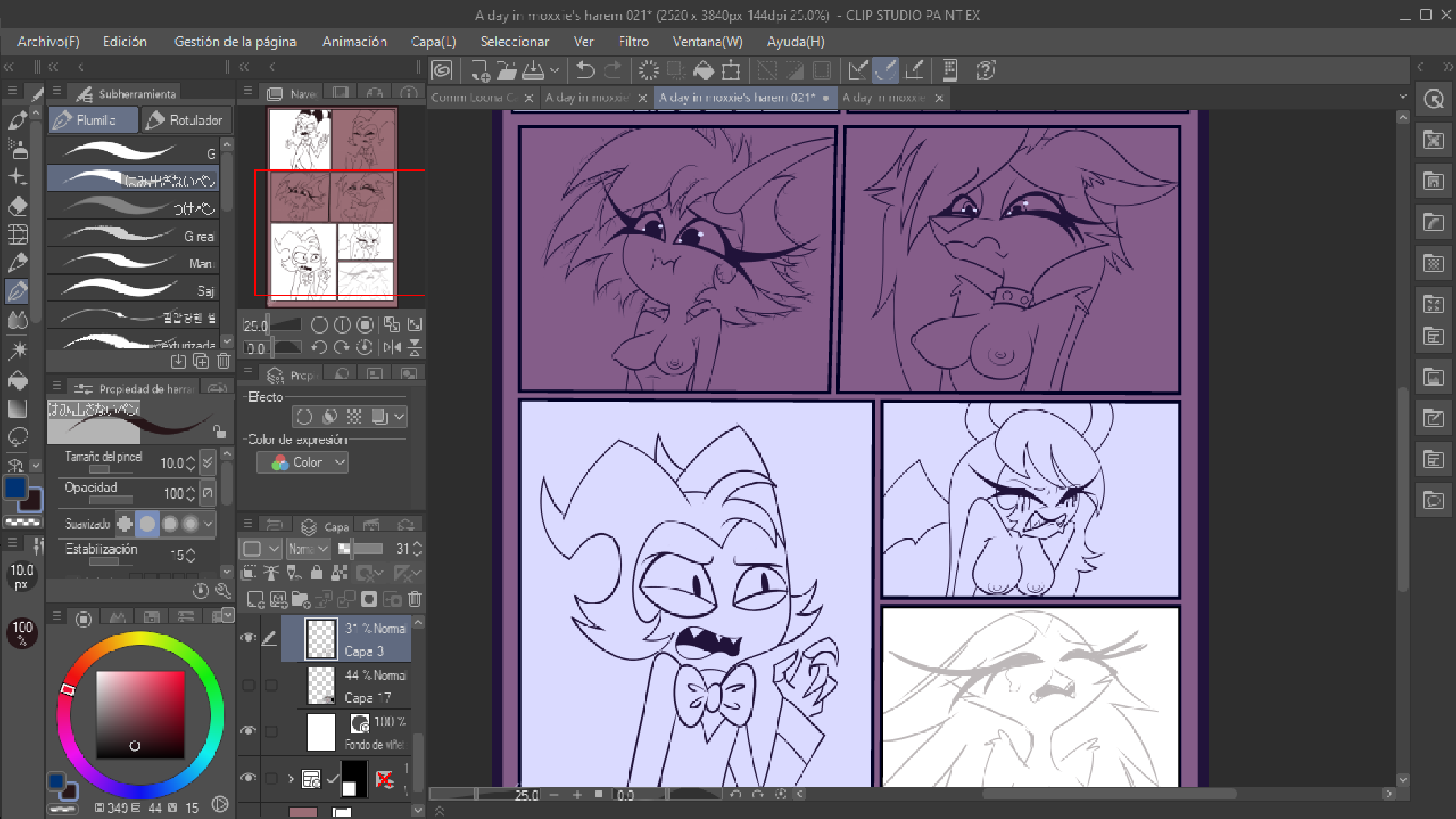The image size is (1456, 819).
Task: Open the Archivo(F) menu
Action: click(49, 42)
